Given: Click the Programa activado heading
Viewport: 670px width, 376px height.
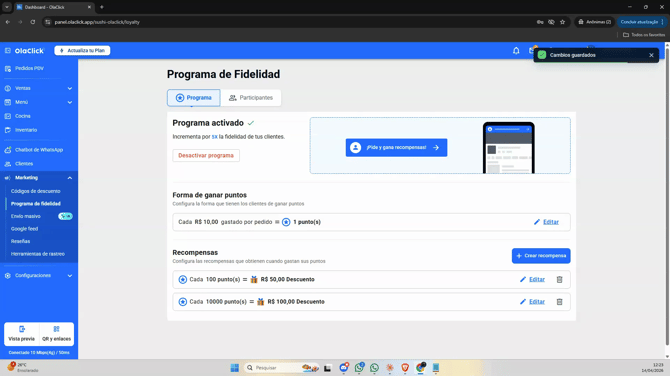Looking at the screenshot, I should (208, 123).
